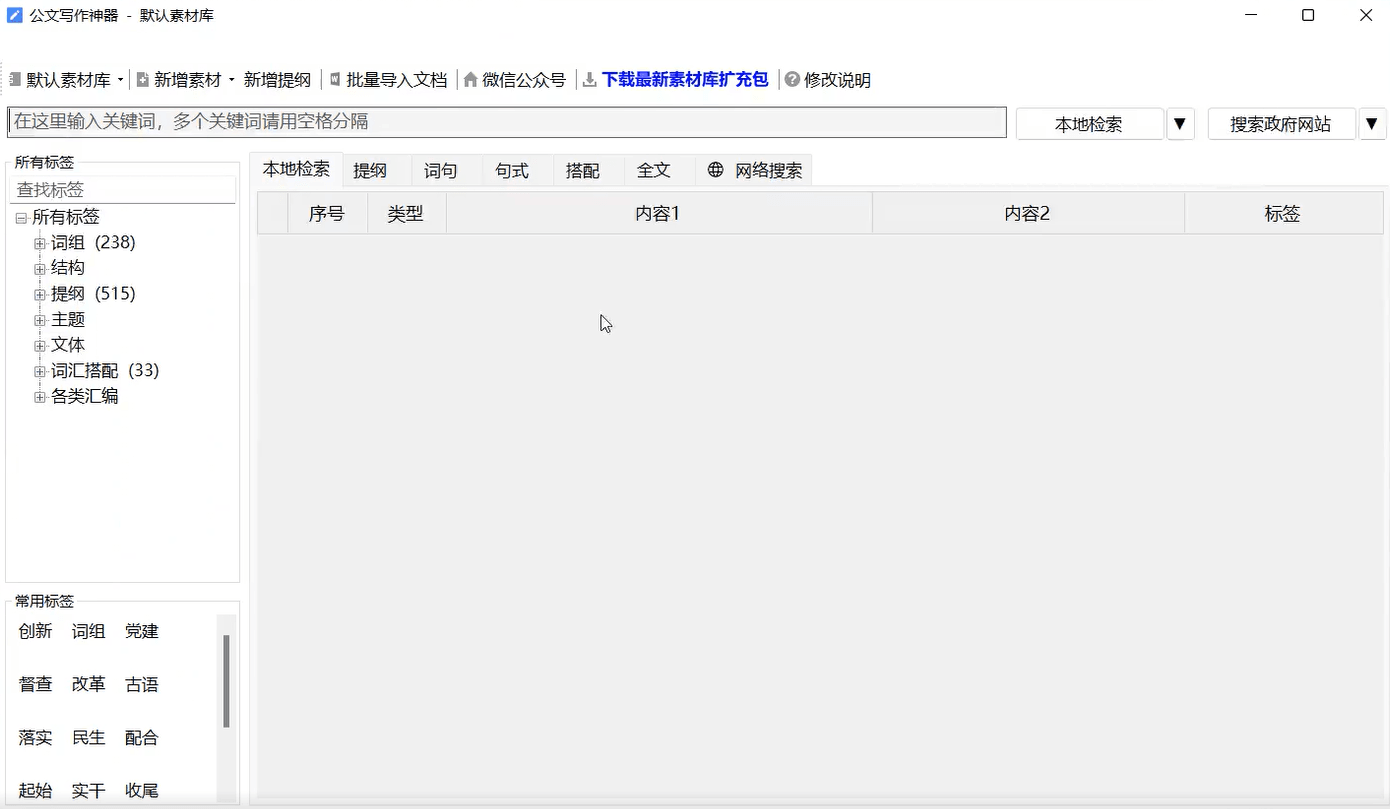Click the 下载最新素材库扩充包 download icon
Screen dimensions: 1390x809
[x=590, y=80]
